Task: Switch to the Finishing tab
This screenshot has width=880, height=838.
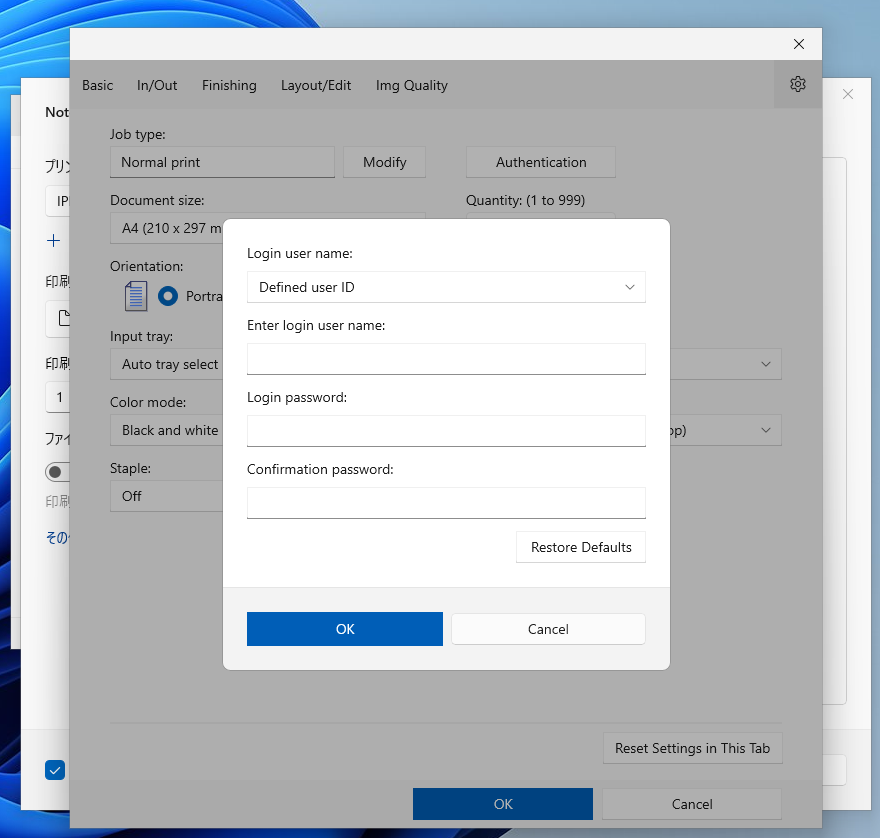Action: pos(229,85)
